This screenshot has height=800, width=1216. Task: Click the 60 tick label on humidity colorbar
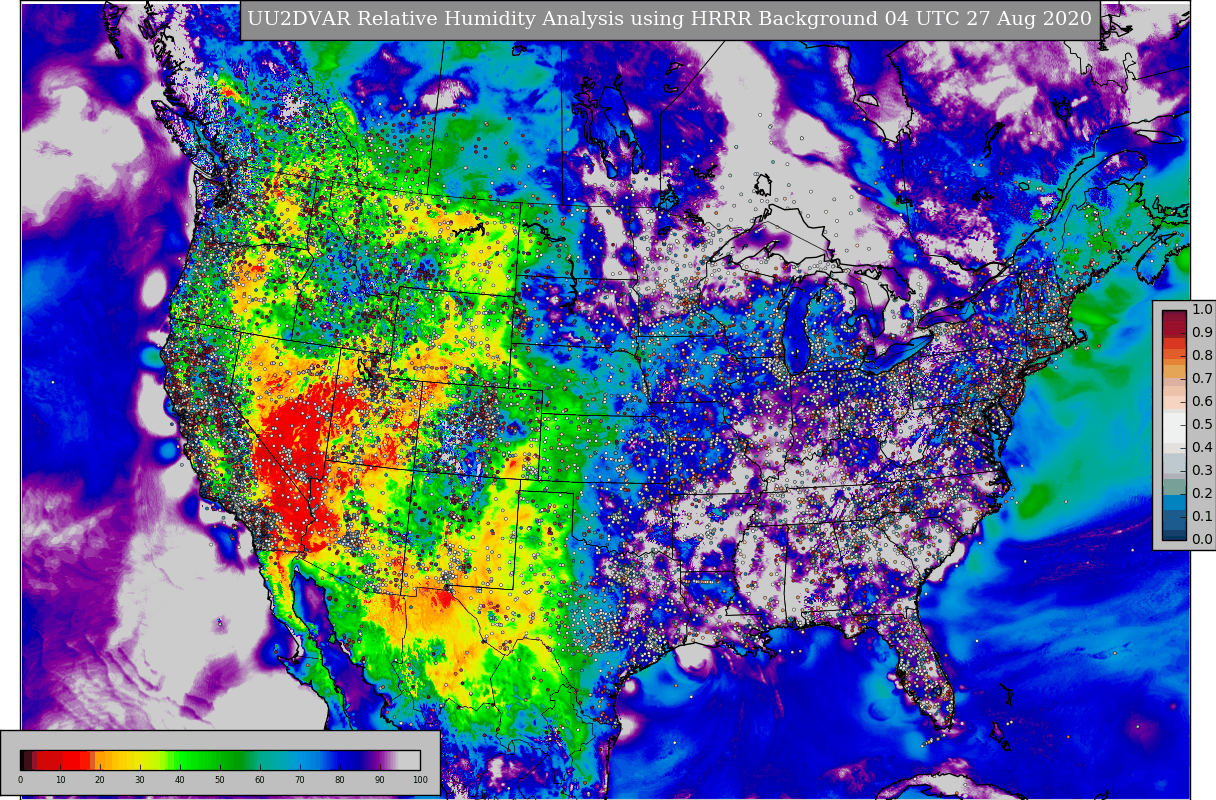coord(260,780)
